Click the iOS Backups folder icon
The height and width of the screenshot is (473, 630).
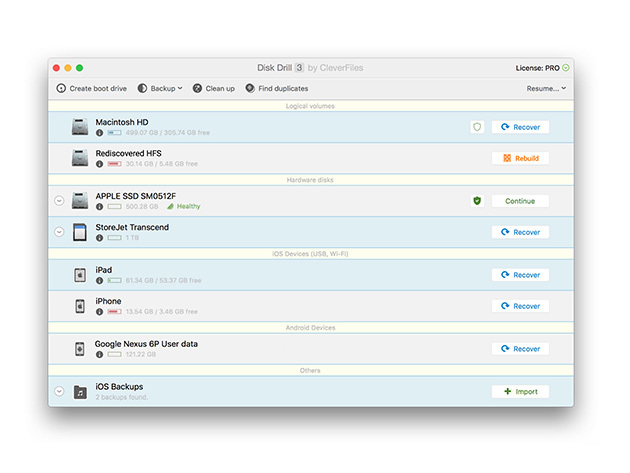80,392
